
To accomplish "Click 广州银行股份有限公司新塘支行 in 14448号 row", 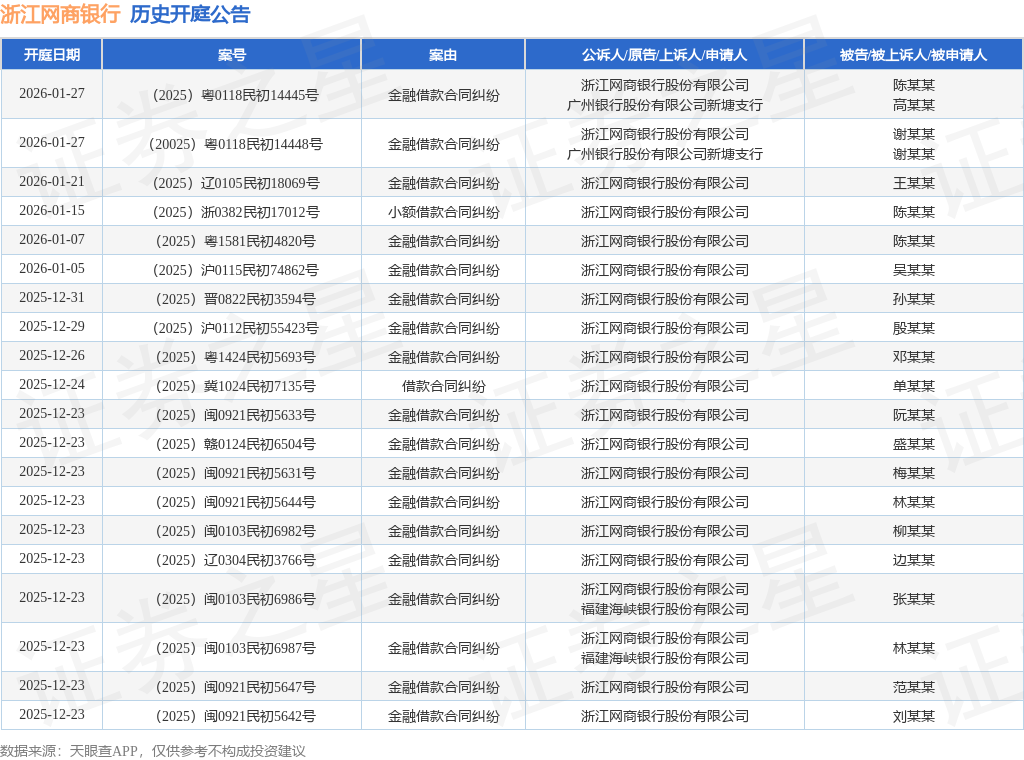I will coord(665,154).
